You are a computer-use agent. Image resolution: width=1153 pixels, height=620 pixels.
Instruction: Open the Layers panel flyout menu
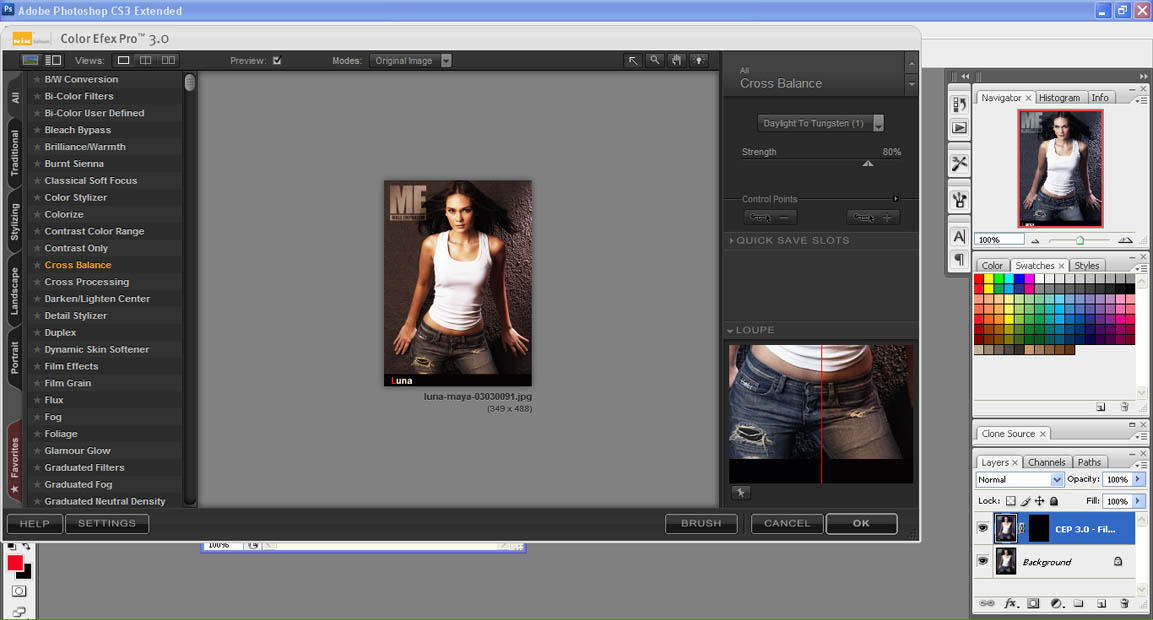pos(1141,465)
